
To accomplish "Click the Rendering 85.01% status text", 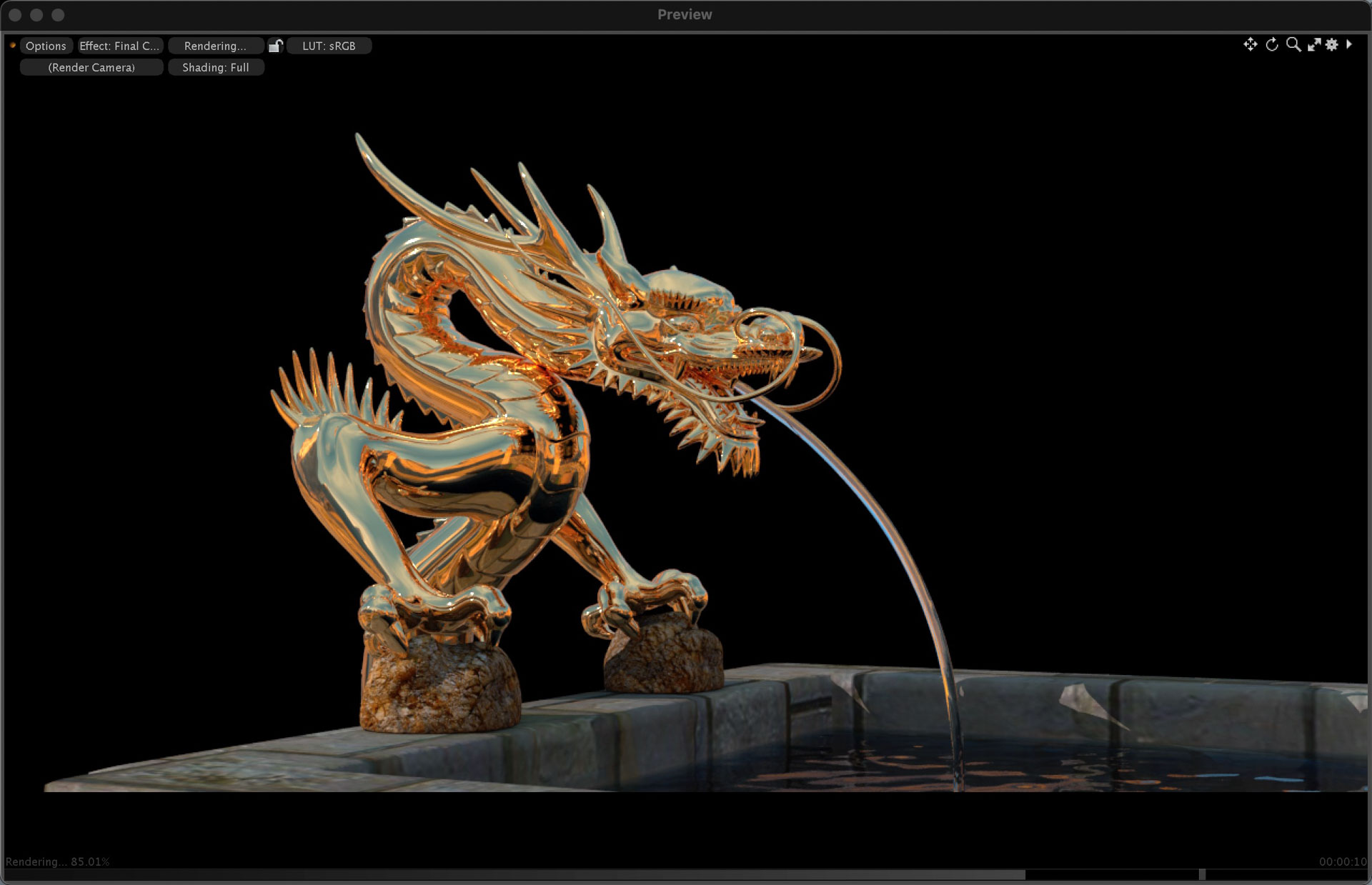I will [x=58, y=861].
